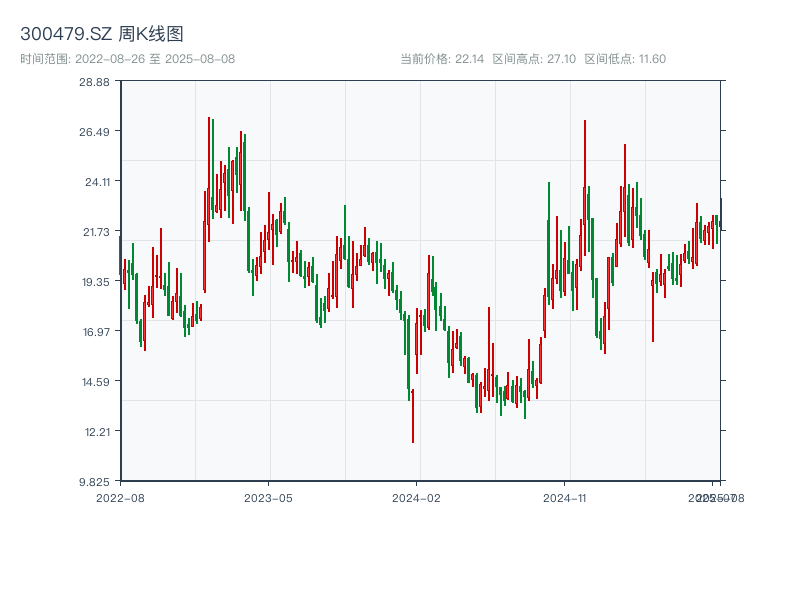This screenshot has width=800, height=600.
Task: Click the period high 区间高点: 27.10
Action: coord(534,59)
